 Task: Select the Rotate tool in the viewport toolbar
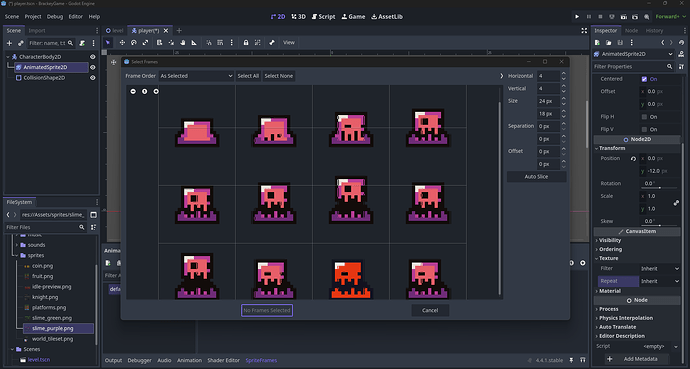tap(134, 43)
